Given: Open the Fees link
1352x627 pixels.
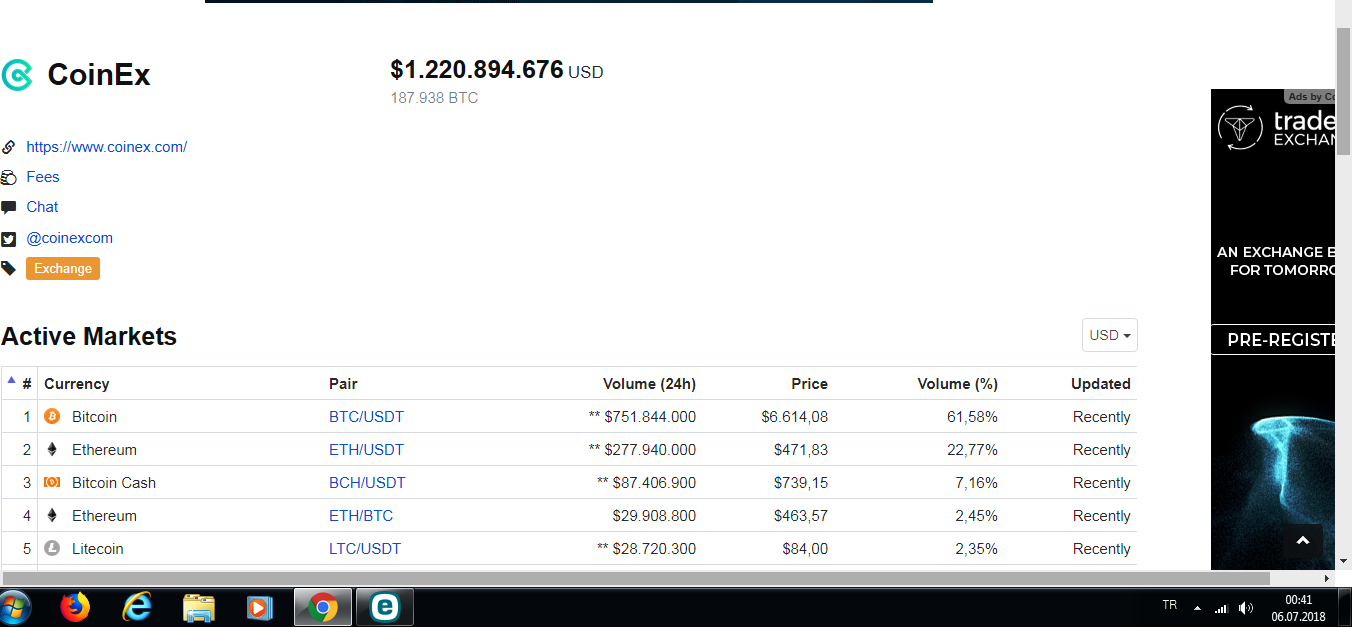Looking at the screenshot, I should 43,177.
